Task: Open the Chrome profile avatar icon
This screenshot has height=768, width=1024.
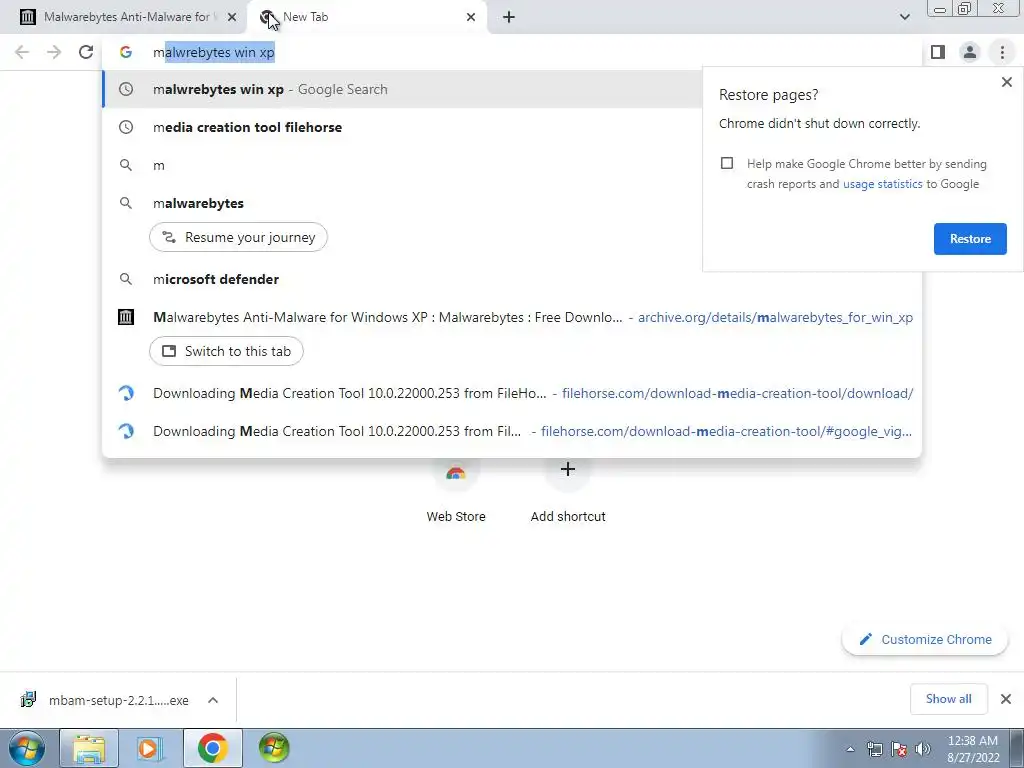Action: tap(970, 52)
